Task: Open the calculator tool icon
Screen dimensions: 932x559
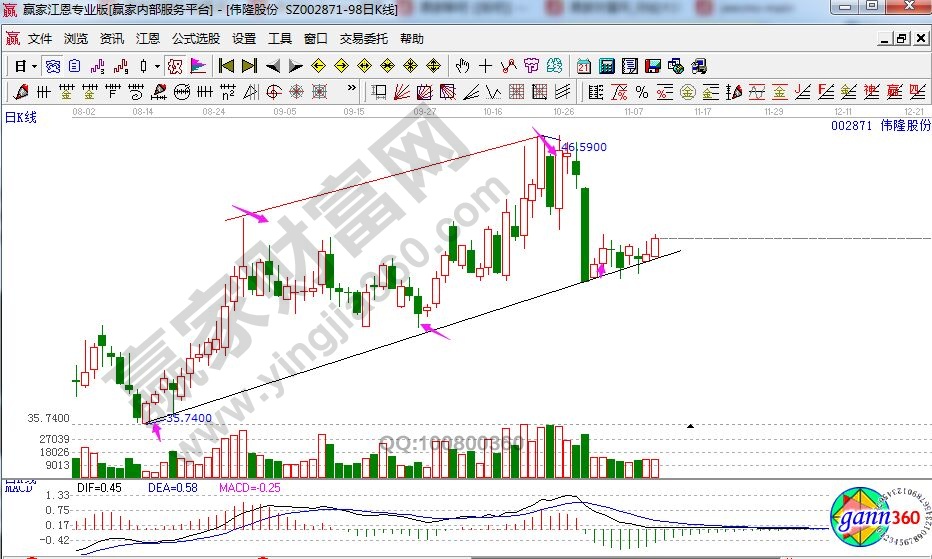Action: [606, 66]
